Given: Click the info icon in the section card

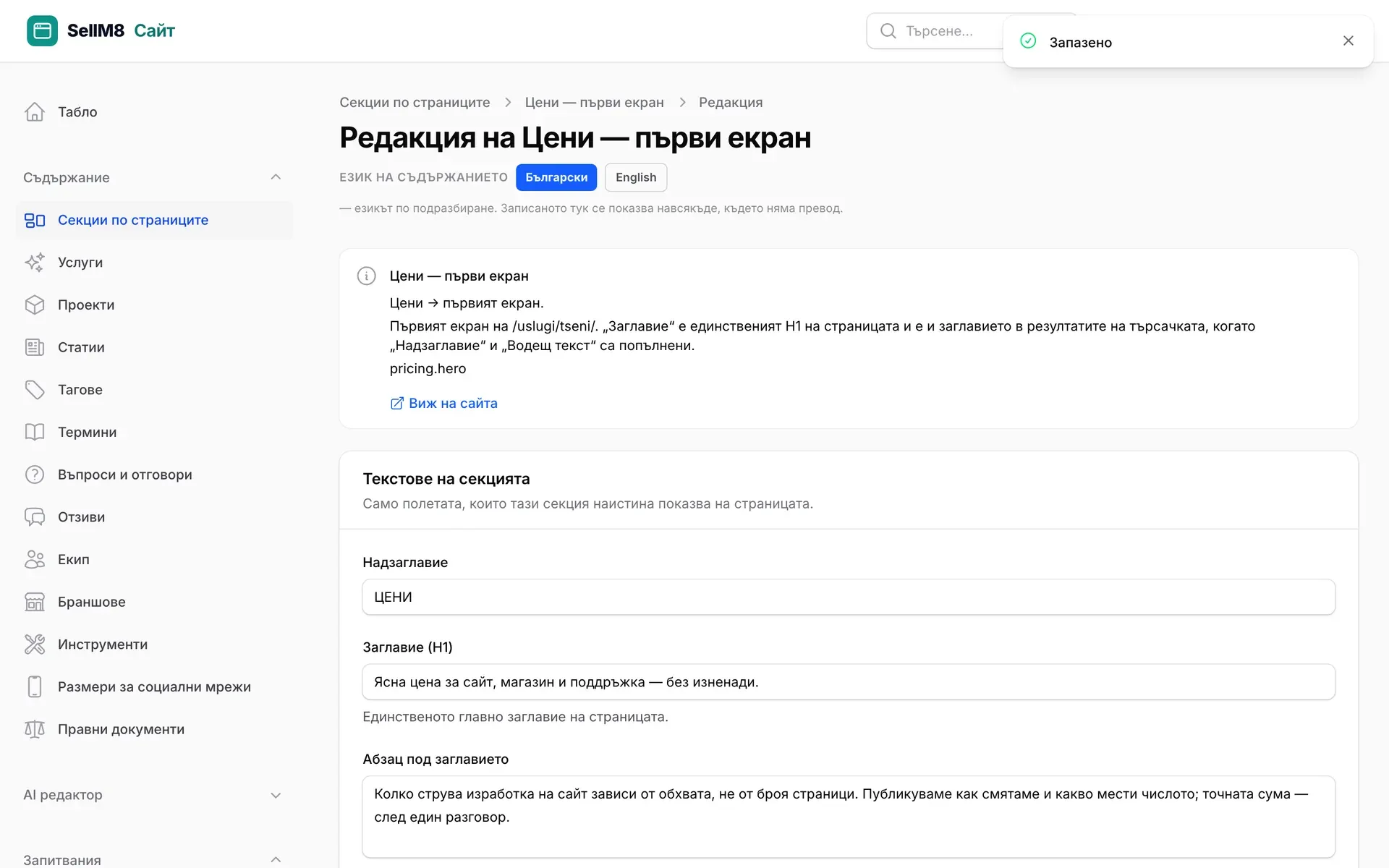Looking at the screenshot, I should 367,276.
